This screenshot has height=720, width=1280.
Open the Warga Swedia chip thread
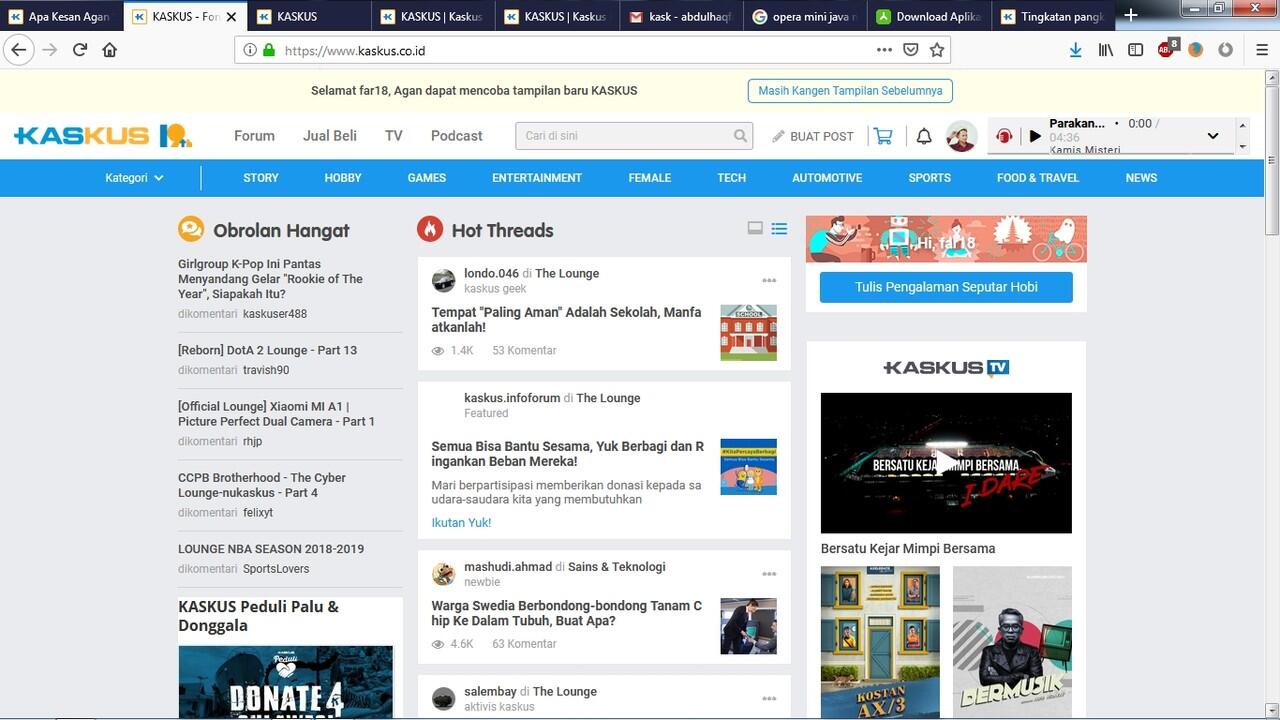pos(566,613)
